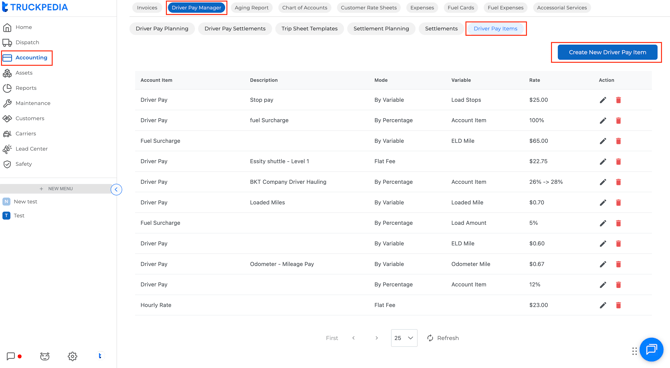
Task: Open Accounting in the sidebar
Action: (26, 58)
